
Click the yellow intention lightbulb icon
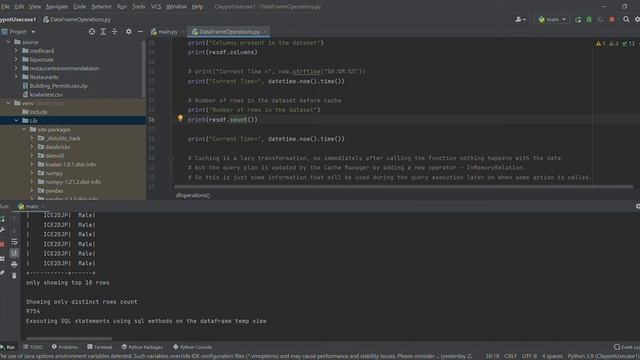click(180, 118)
